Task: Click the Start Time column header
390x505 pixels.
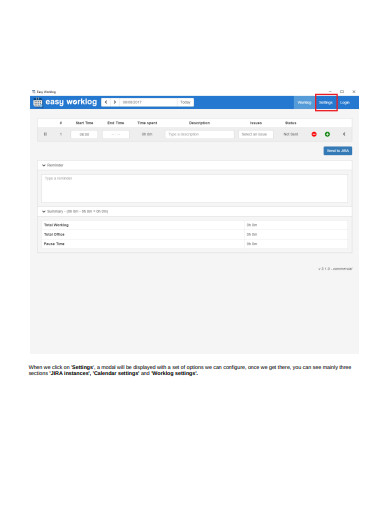Action: [84, 123]
